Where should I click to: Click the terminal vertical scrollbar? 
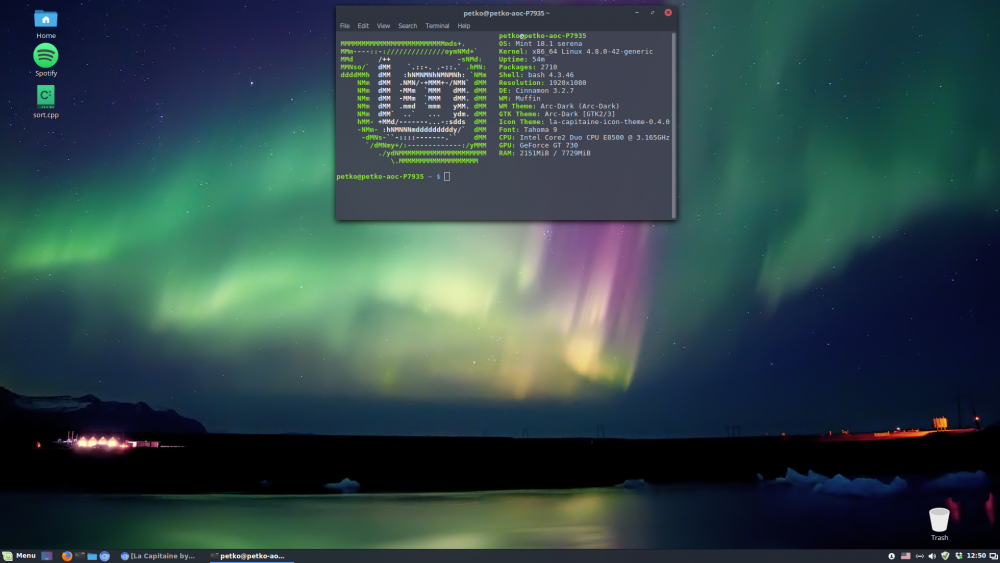pyautogui.click(x=673, y=125)
